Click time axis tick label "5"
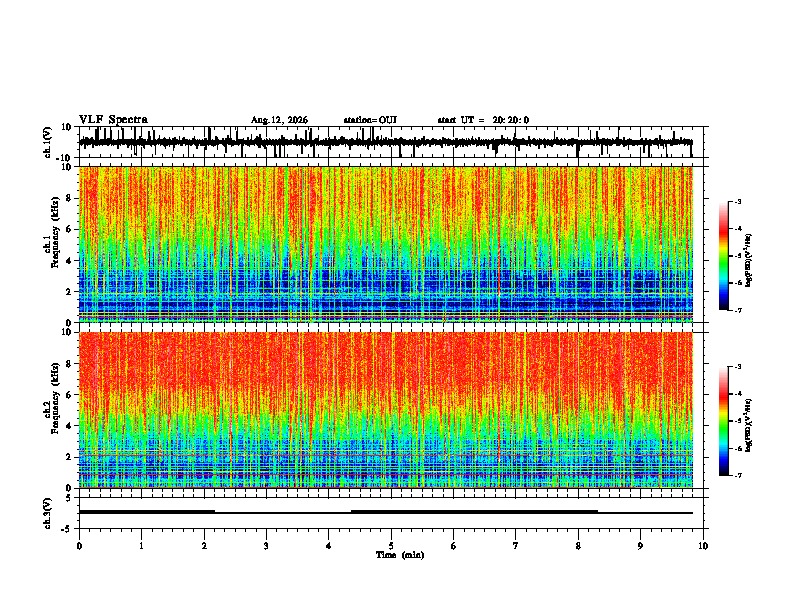Viewport: 792px width, 612px height. [391, 546]
